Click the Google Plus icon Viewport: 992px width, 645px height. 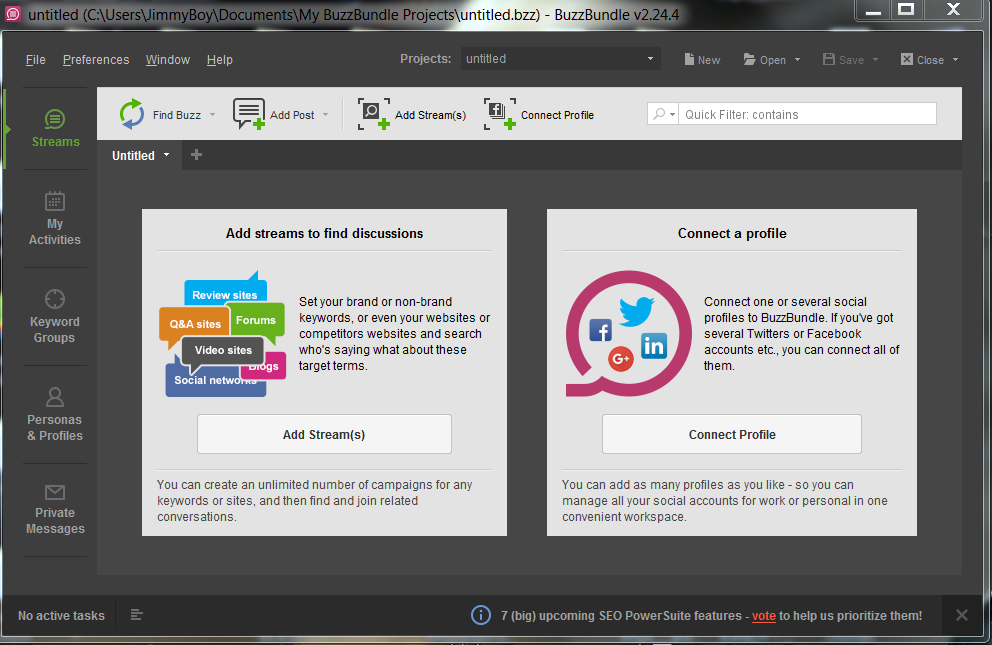pyautogui.click(x=621, y=359)
